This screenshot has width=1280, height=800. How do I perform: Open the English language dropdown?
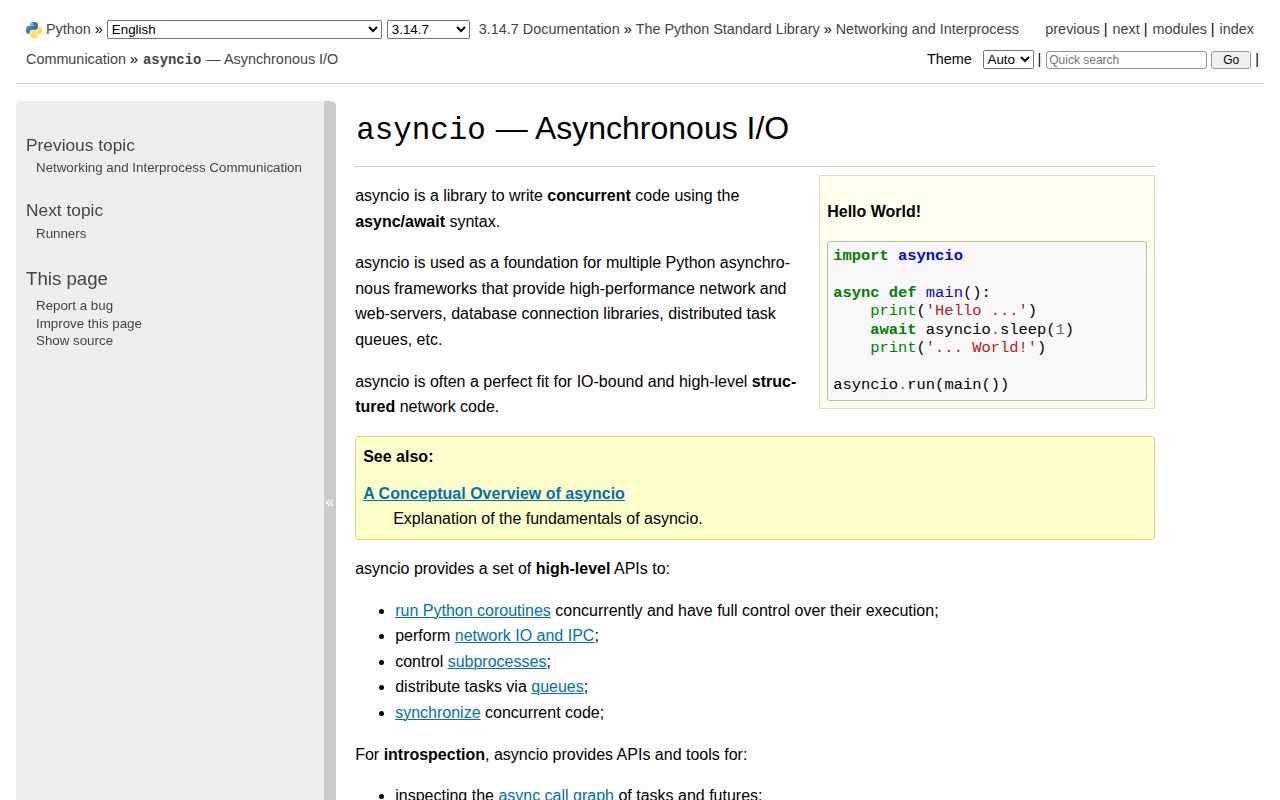click(244, 30)
